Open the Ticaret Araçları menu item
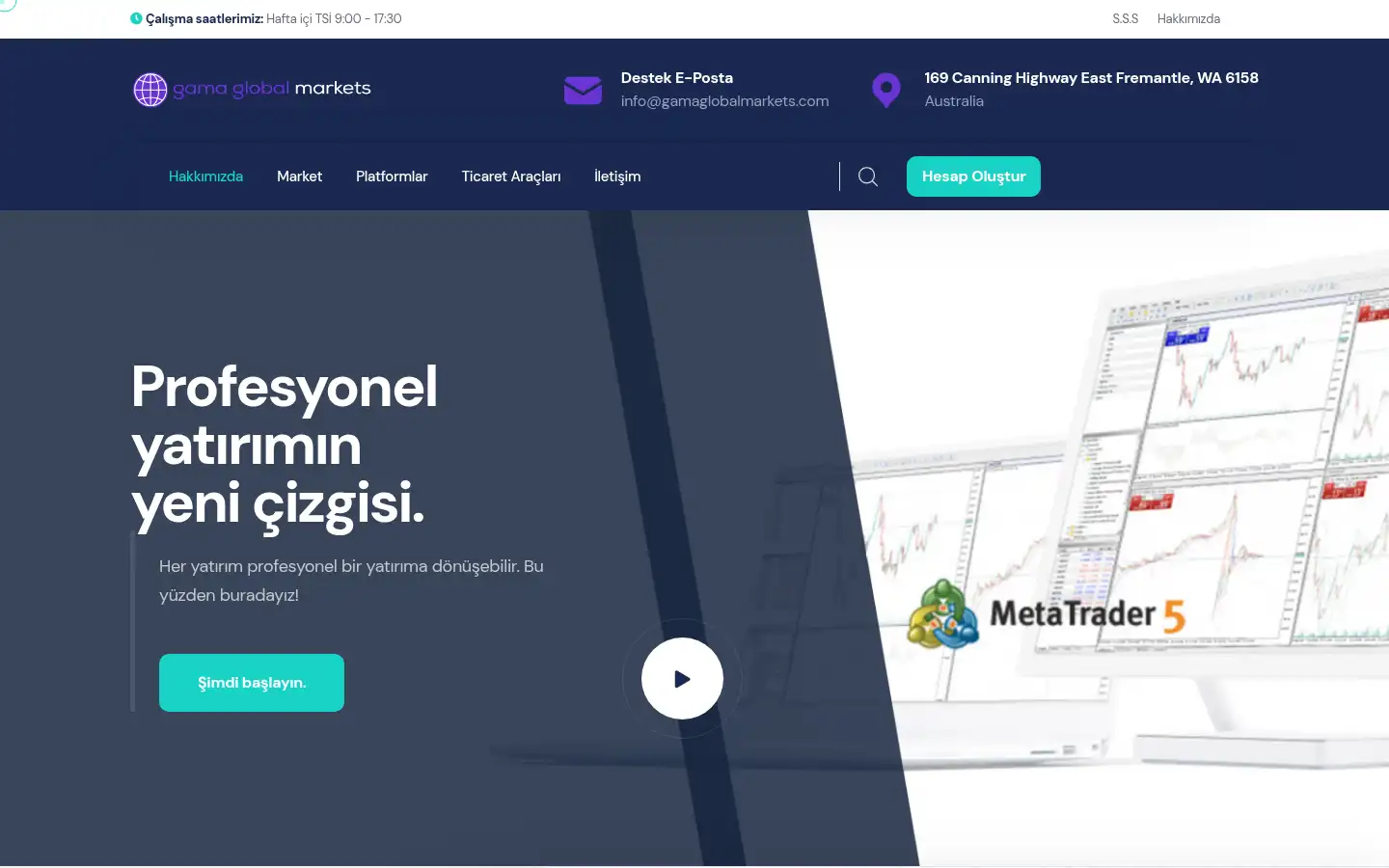The width and height of the screenshot is (1389, 868). (x=511, y=176)
